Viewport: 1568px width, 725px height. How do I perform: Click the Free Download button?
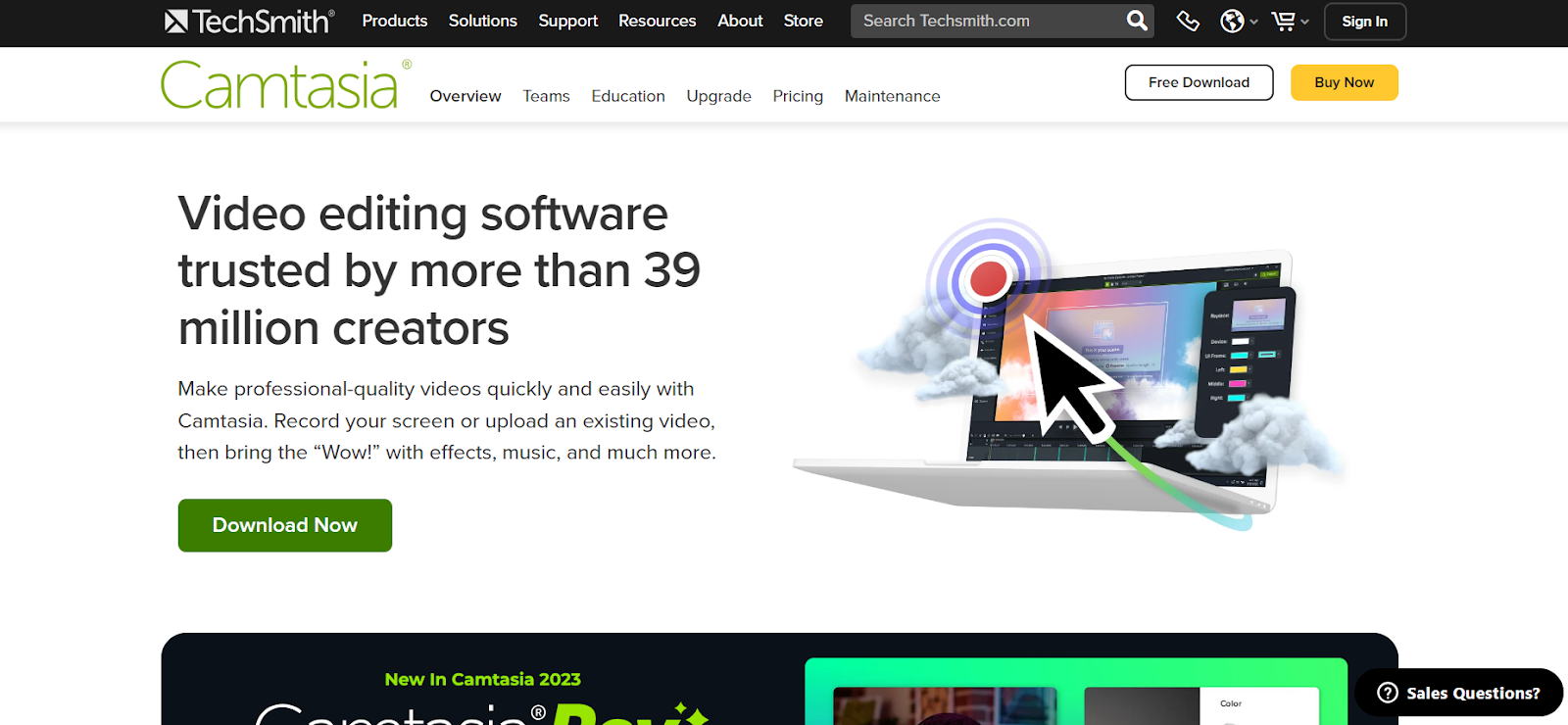click(1200, 82)
